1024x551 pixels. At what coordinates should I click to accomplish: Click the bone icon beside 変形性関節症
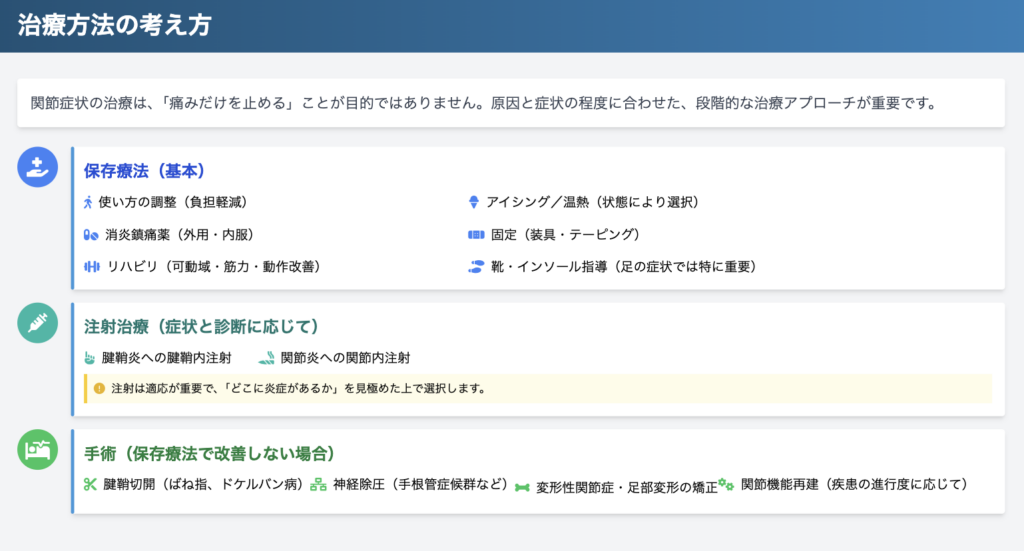pyautogui.click(x=522, y=488)
